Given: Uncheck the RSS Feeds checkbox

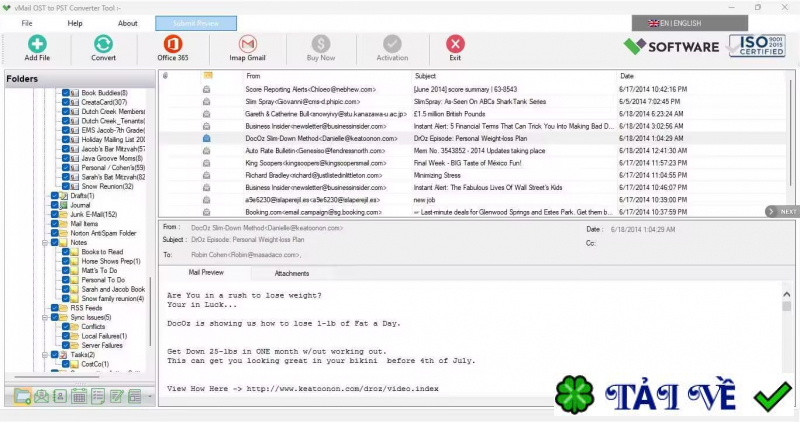Looking at the screenshot, I should click(55, 308).
